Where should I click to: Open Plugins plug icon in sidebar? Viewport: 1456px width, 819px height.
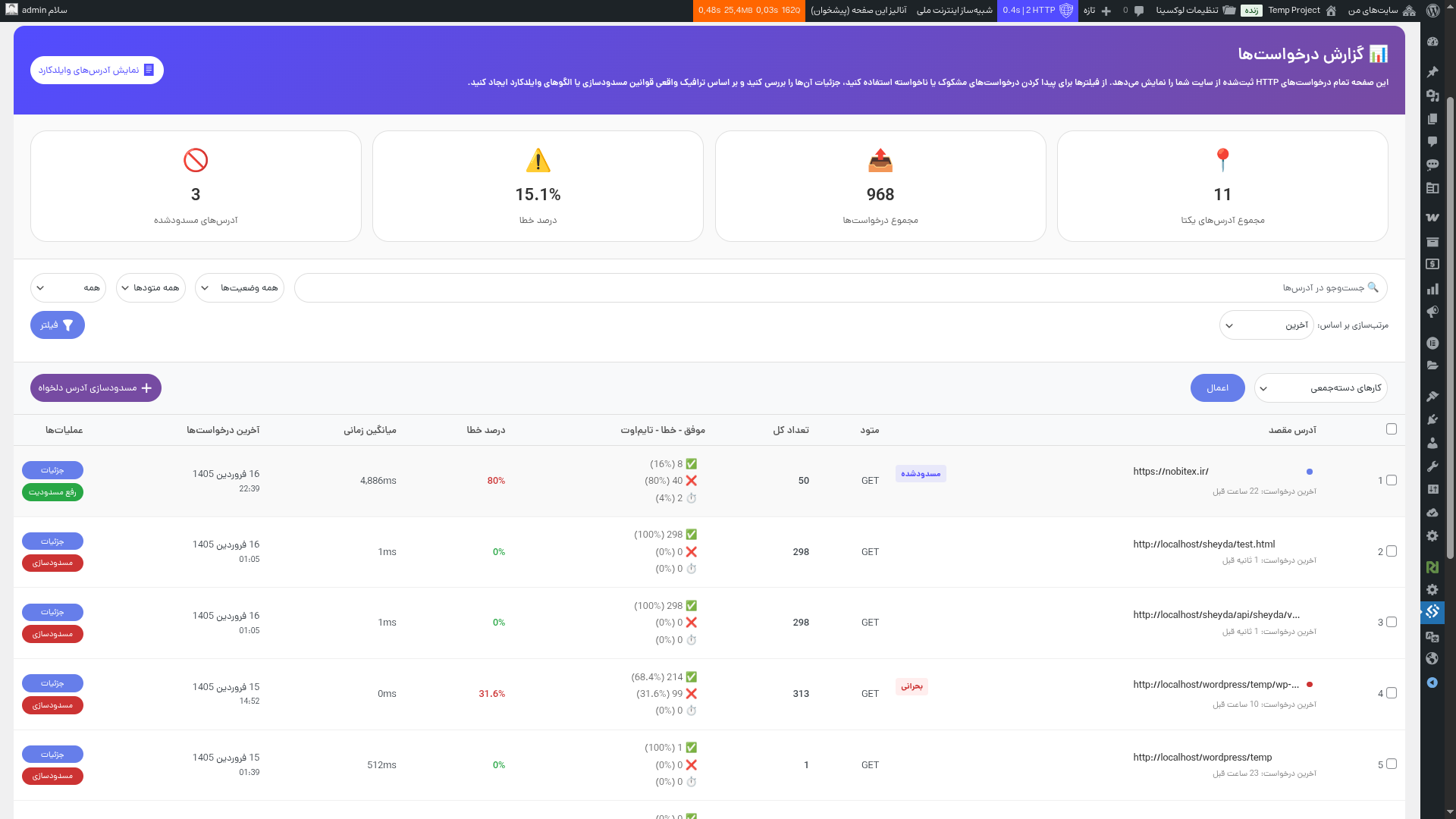pyautogui.click(x=1432, y=419)
